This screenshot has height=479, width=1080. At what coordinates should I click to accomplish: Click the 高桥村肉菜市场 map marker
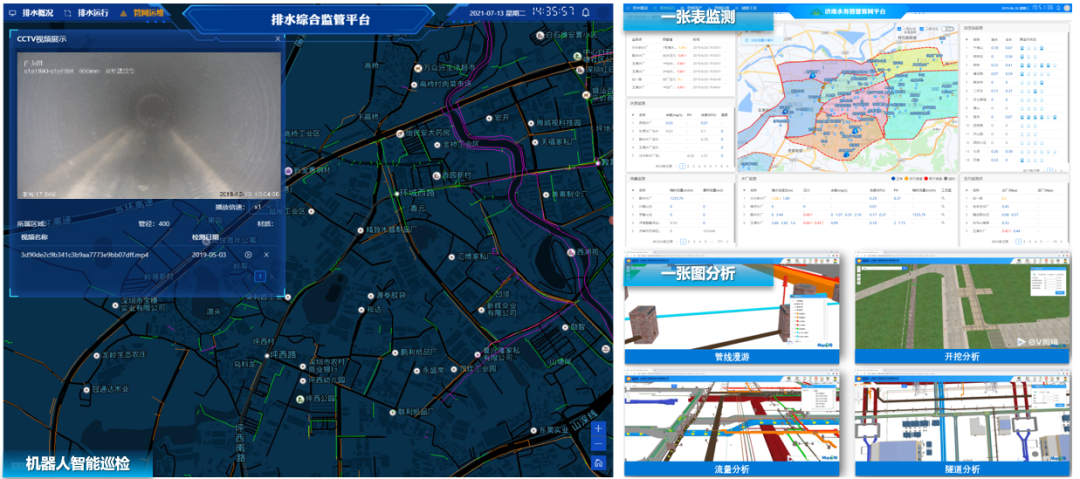pos(414,84)
